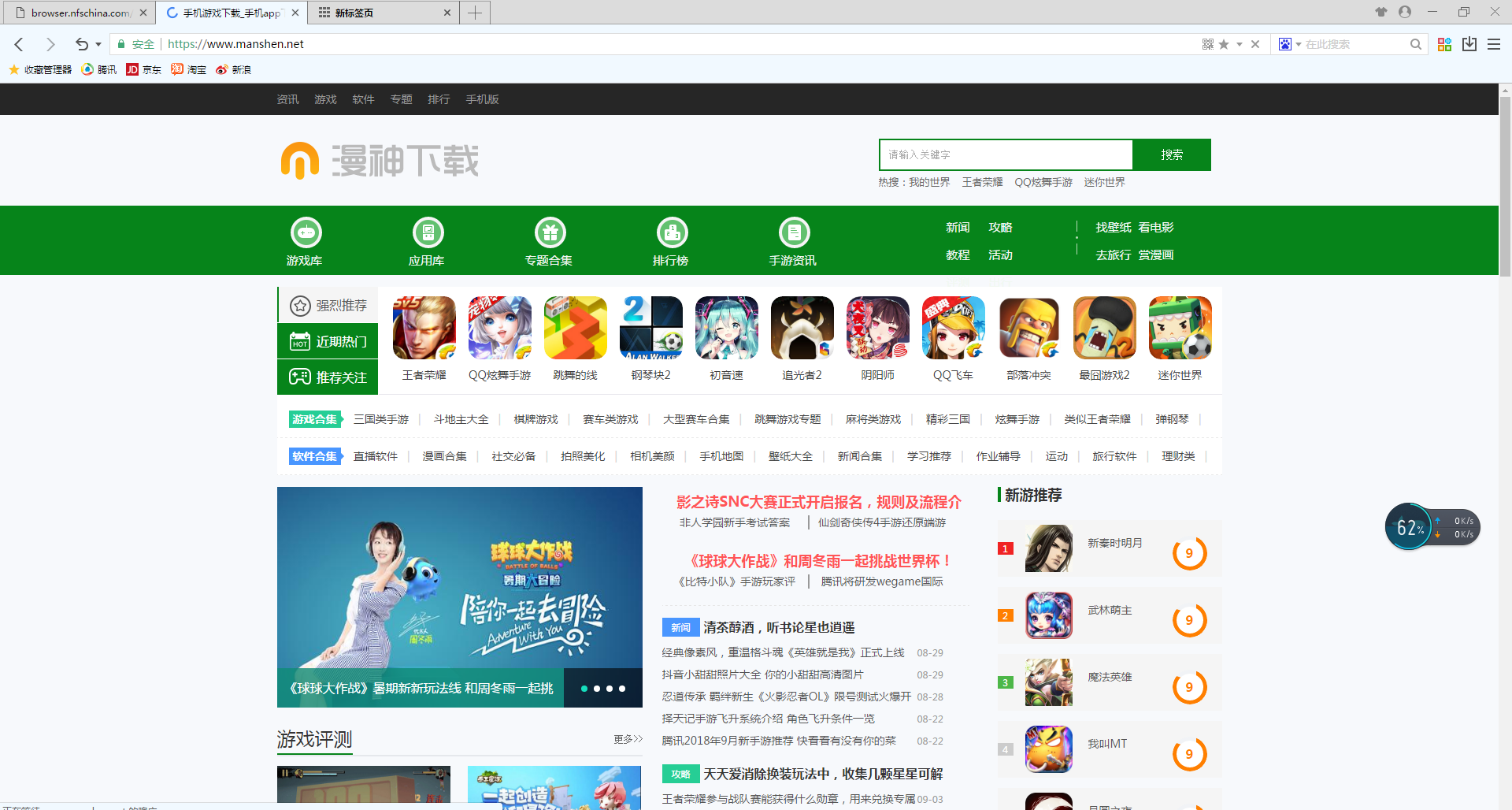Image resolution: width=1512 pixels, height=810 pixels.
Task: Select 手机版 in top black menu
Action: pyautogui.click(x=482, y=99)
